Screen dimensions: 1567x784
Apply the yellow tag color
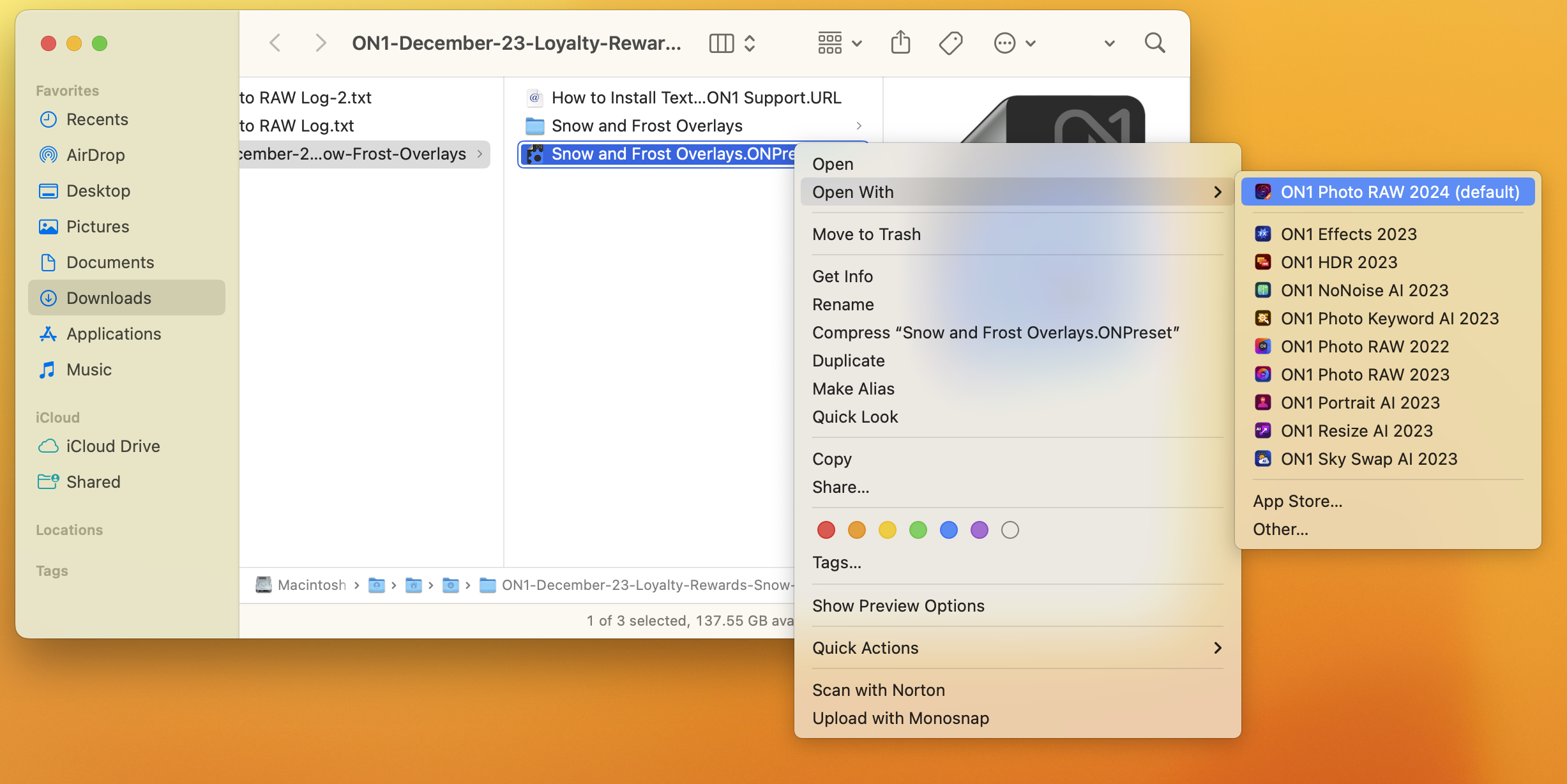pos(888,530)
